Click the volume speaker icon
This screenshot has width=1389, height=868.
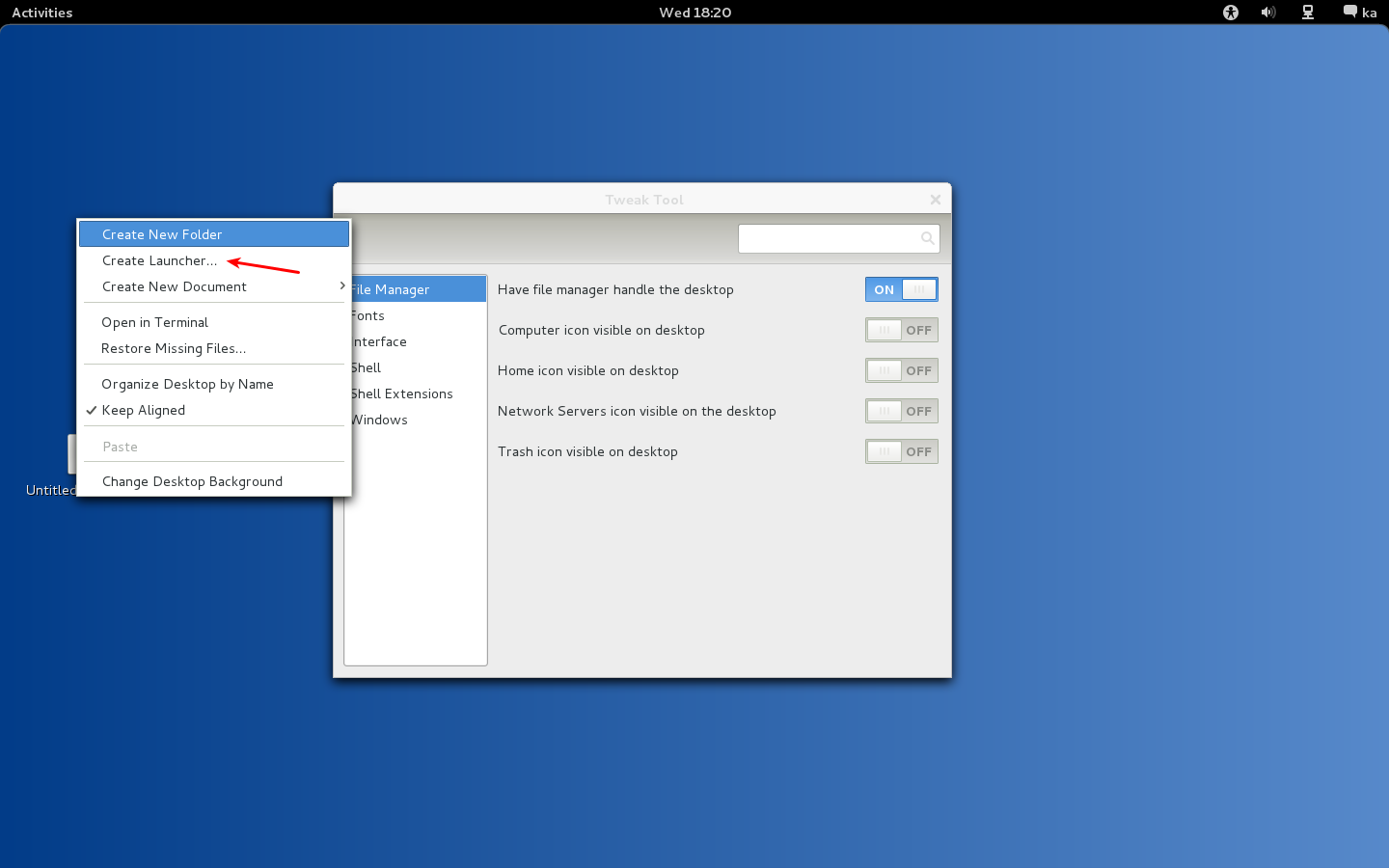click(1267, 13)
